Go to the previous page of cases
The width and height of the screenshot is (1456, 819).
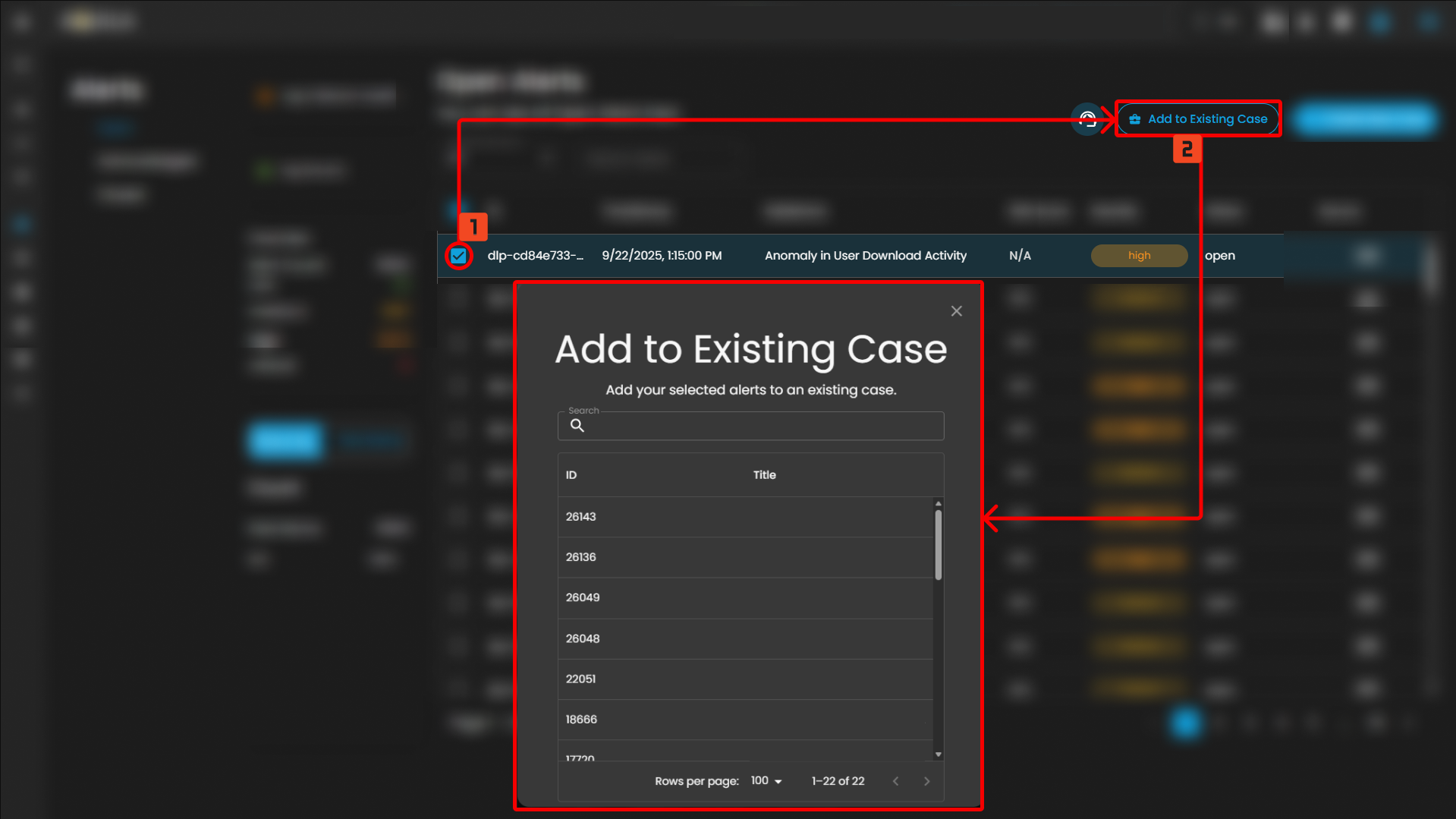896,781
